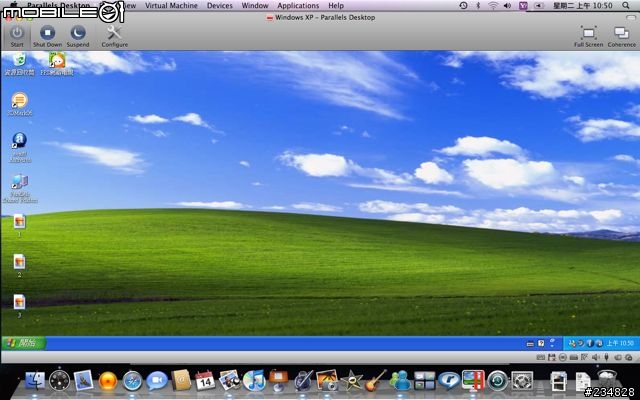Click the Parallels Desktop icon in Dock
Viewport: 640px width, 400px height.
(x=473, y=380)
